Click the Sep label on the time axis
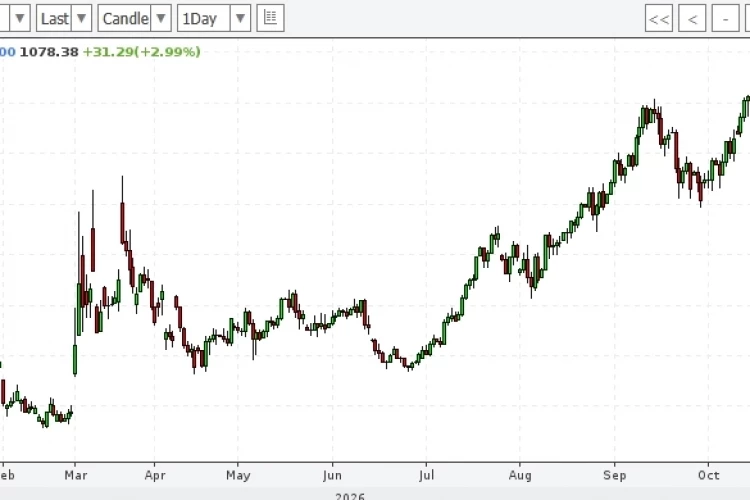This screenshot has width=750, height=500. click(615, 475)
